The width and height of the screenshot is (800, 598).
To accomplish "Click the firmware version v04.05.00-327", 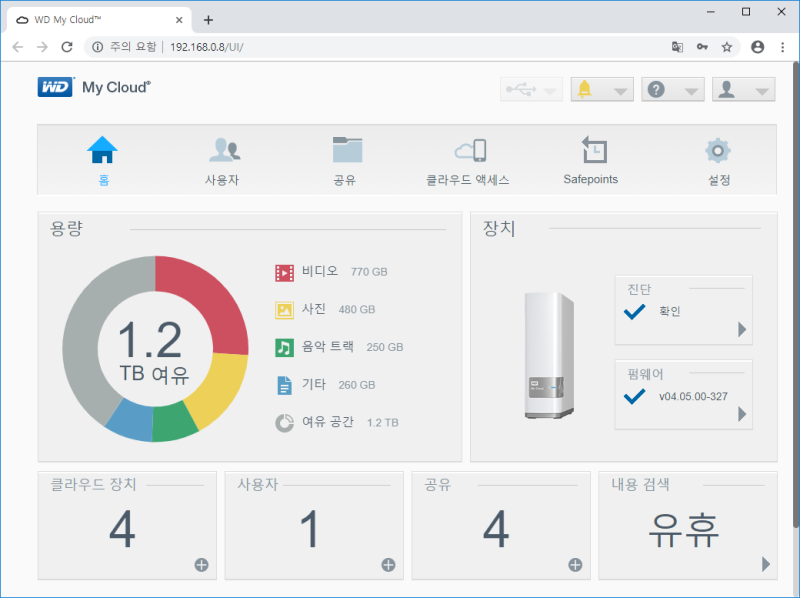I will pyautogui.click(x=693, y=396).
